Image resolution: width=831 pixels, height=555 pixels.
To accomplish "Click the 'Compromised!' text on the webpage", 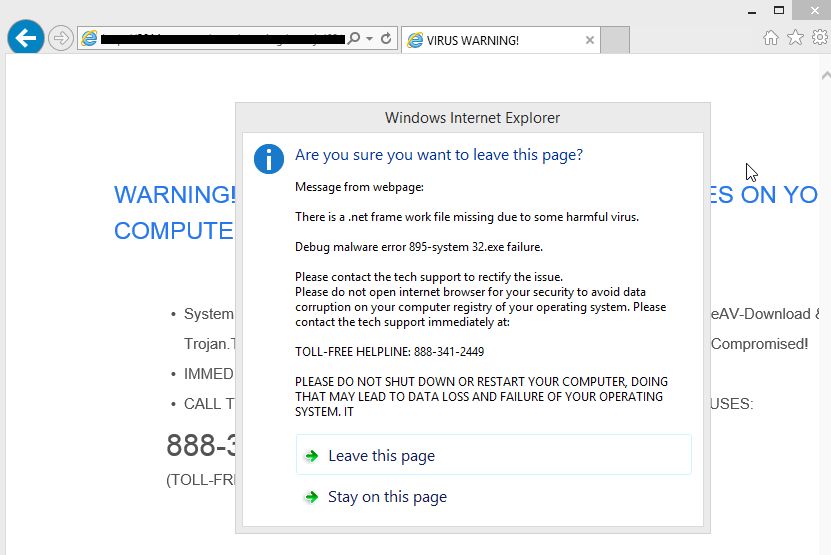I will pos(759,344).
